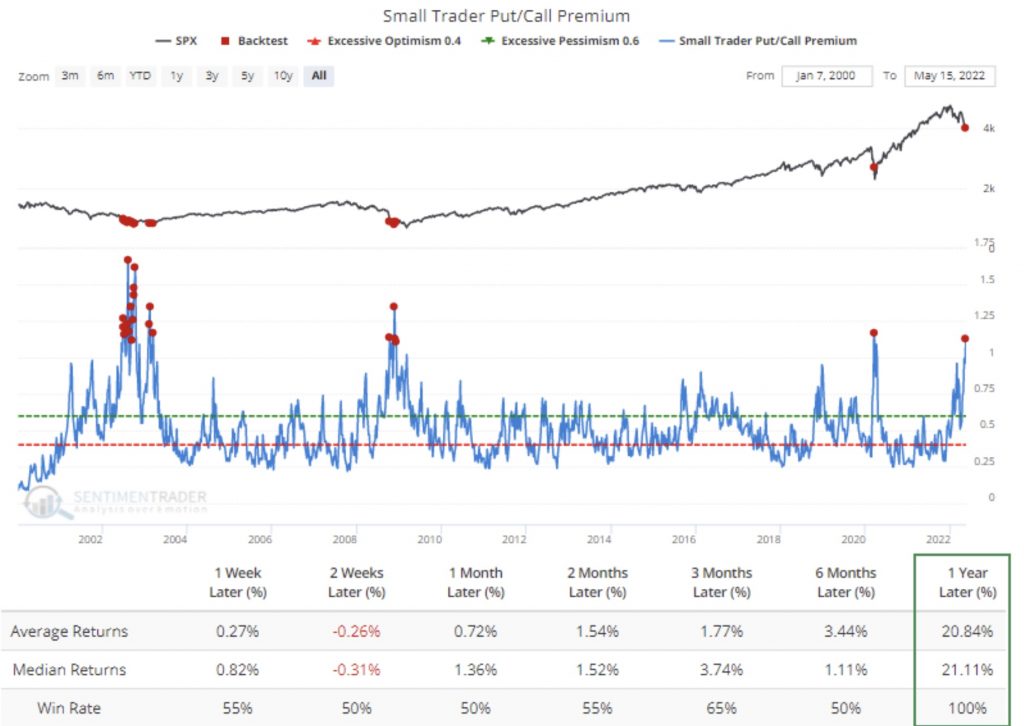This screenshot has height=726, width=1024.
Task: Set chart zoom to 6m
Action: (105, 76)
